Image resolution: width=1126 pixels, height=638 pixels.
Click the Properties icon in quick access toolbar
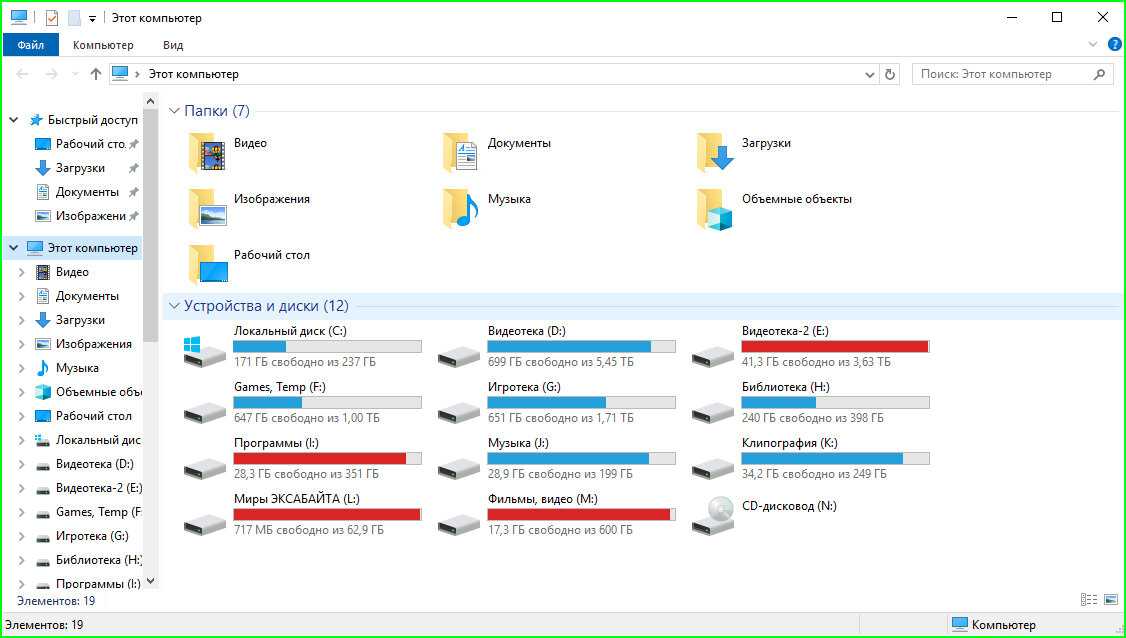click(x=52, y=18)
